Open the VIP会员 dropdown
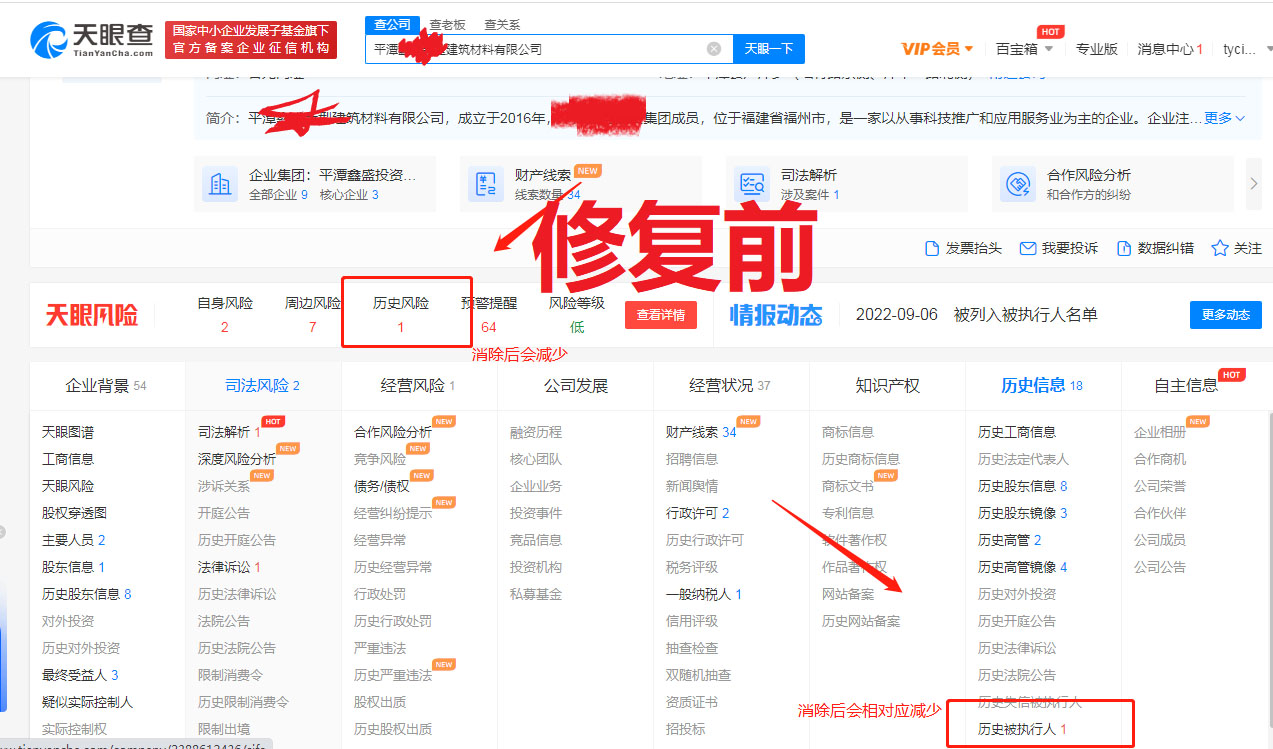 (x=937, y=49)
